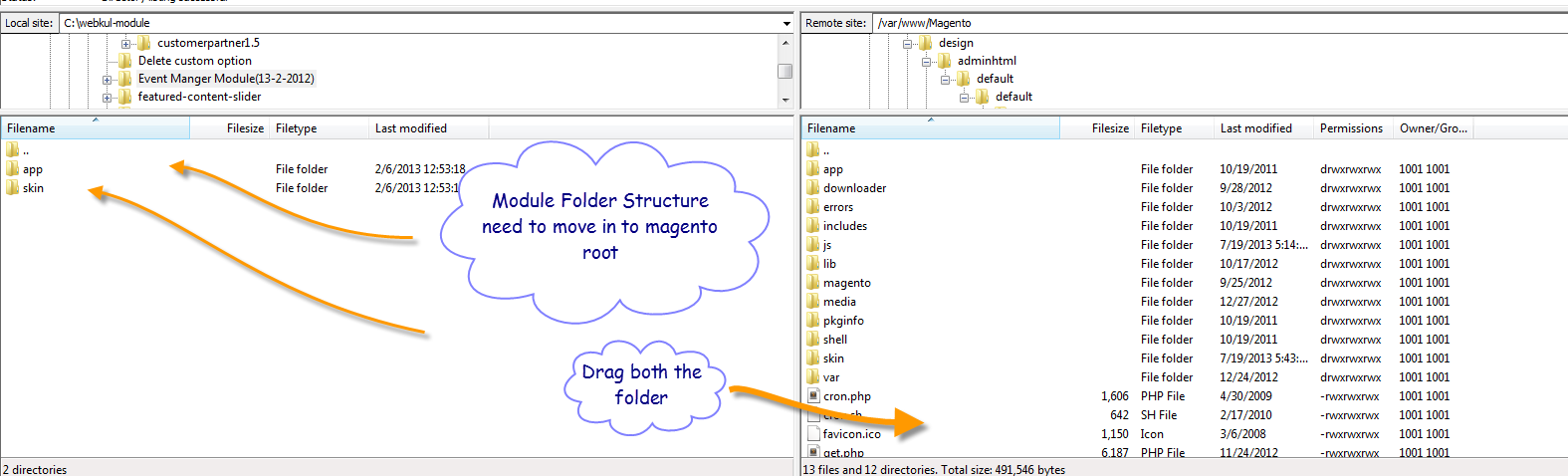The image size is (1568, 476).
Task: Sort remote files by Filetype header
Action: 1175,128
